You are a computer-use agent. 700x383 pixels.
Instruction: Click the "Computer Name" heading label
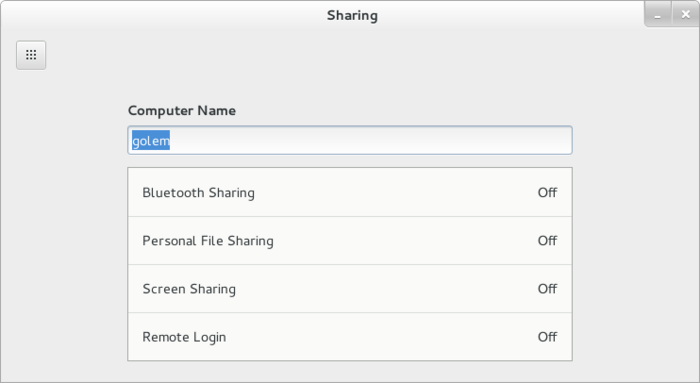coord(182,111)
